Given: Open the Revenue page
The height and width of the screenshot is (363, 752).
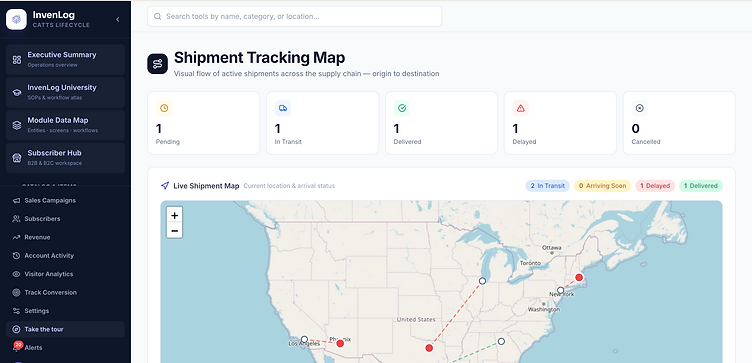Looking at the screenshot, I should point(65,237).
